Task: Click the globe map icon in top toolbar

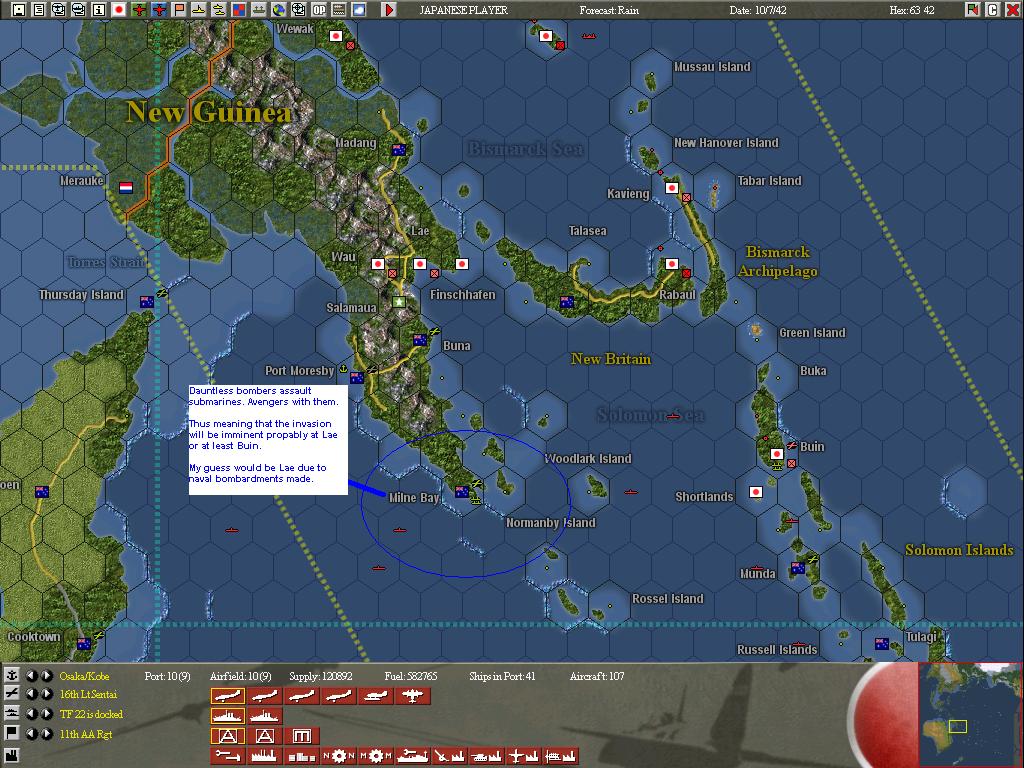Action: (x=279, y=10)
